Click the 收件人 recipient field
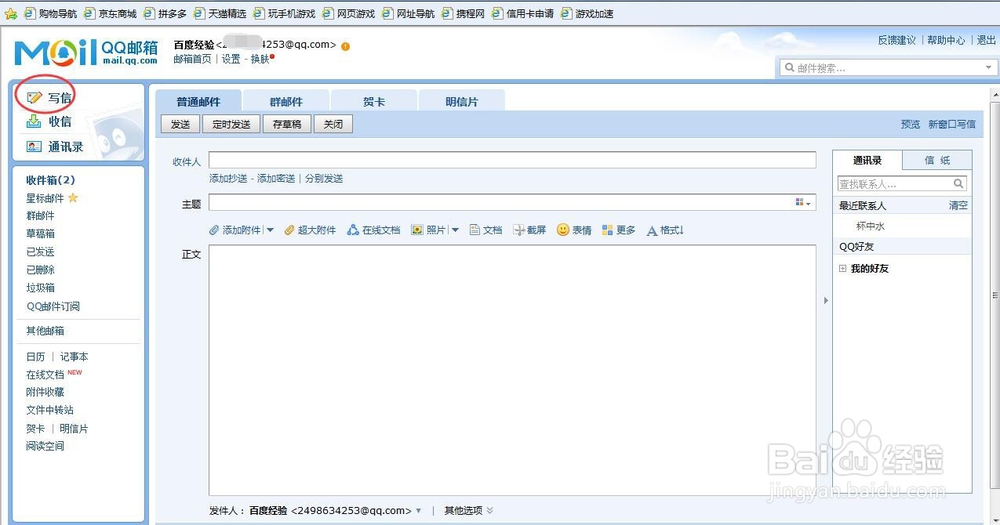Image resolution: width=1000 pixels, height=525 pixels. pos(512,159)
